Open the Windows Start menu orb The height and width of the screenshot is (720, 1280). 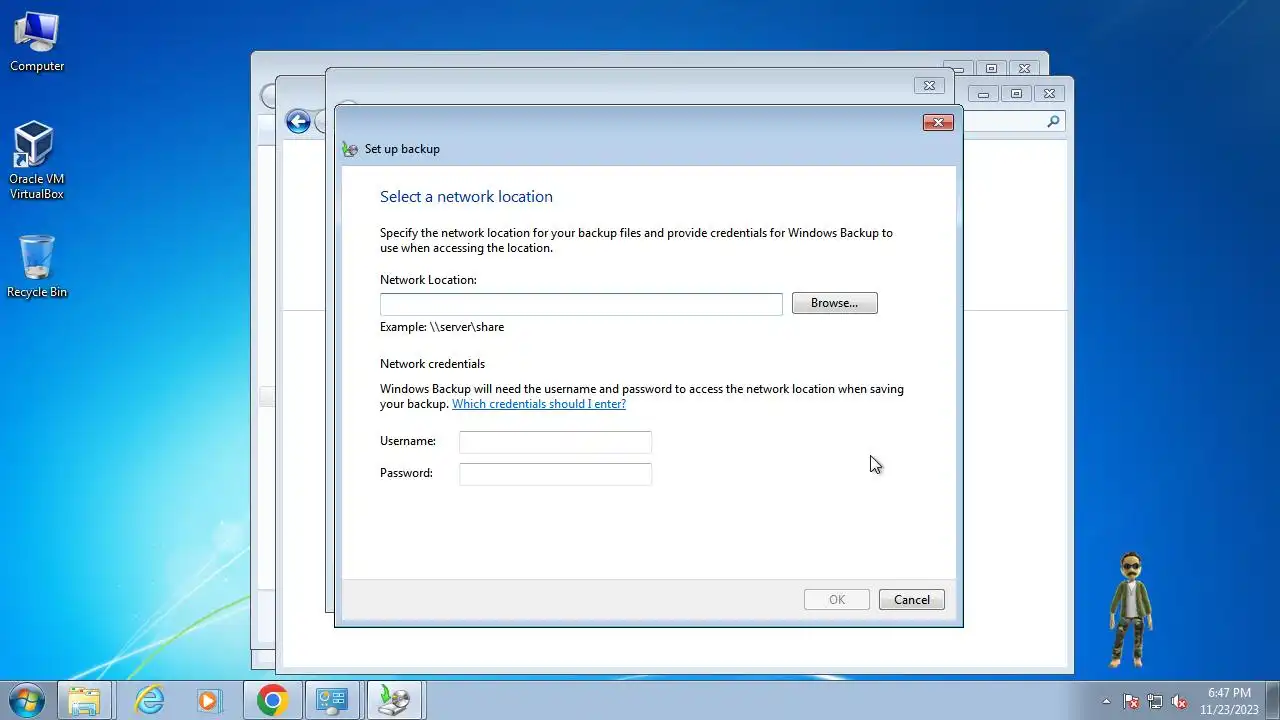26,700
